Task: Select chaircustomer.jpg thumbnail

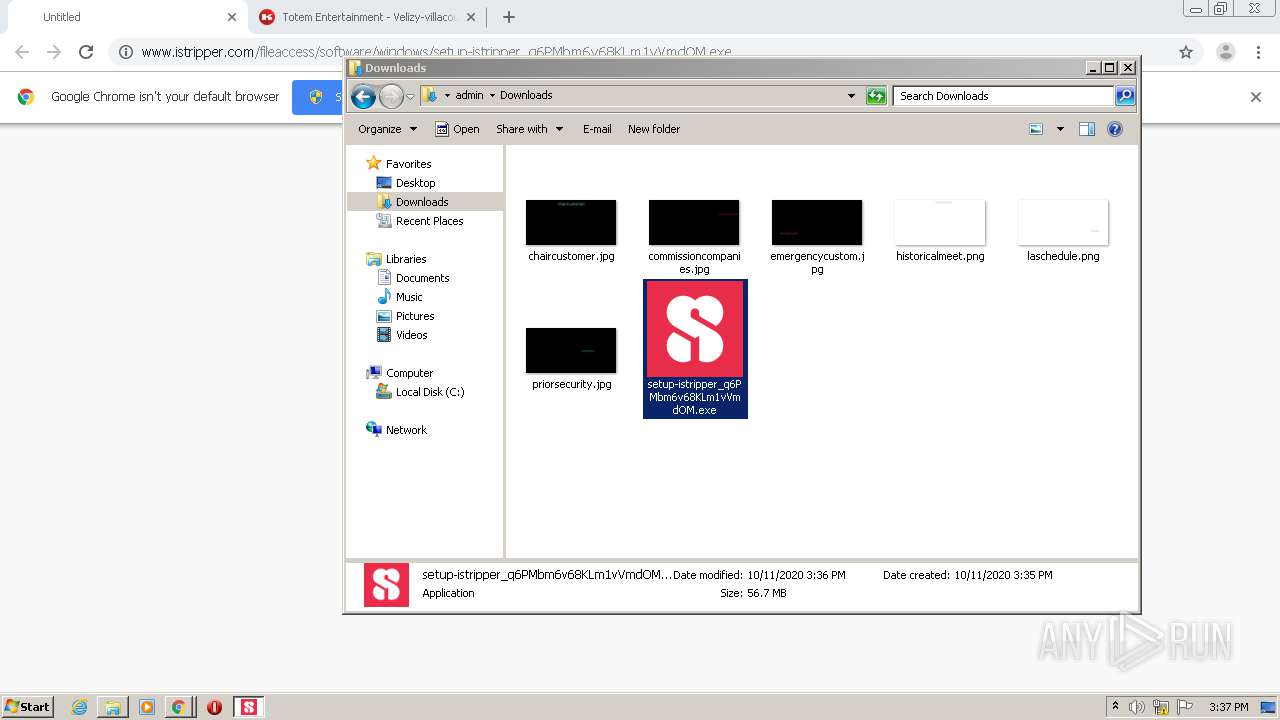Action: 571,222
